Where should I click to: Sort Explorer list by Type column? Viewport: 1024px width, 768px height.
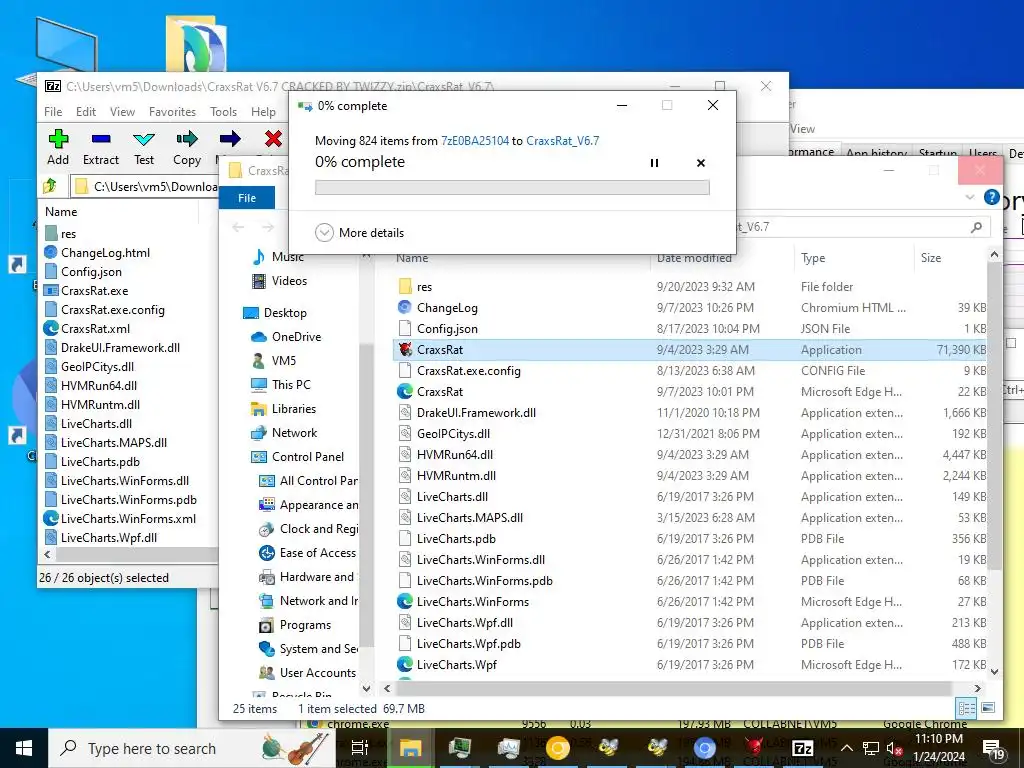[854, 258]
